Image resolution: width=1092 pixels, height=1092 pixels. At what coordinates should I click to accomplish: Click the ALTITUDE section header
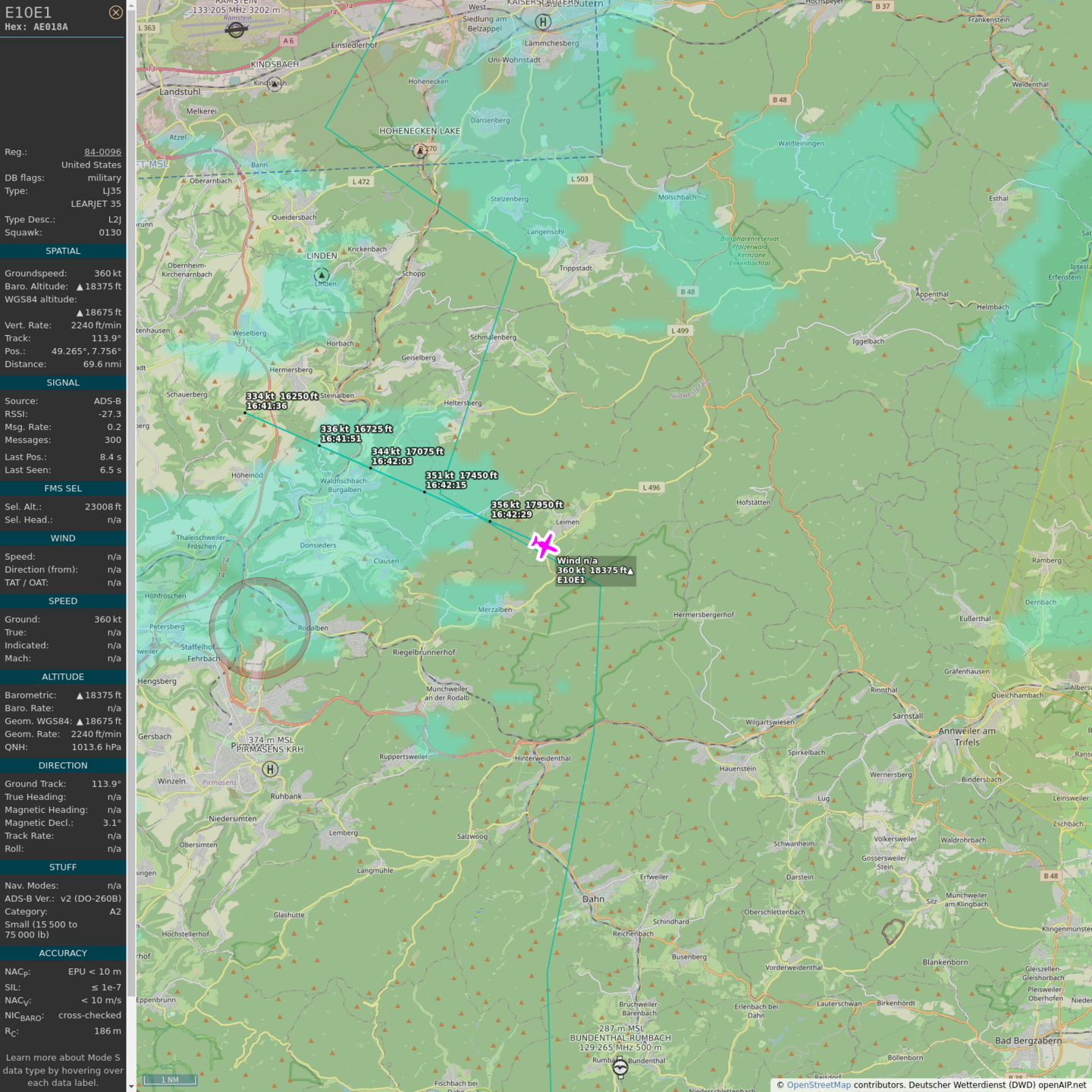63,676
